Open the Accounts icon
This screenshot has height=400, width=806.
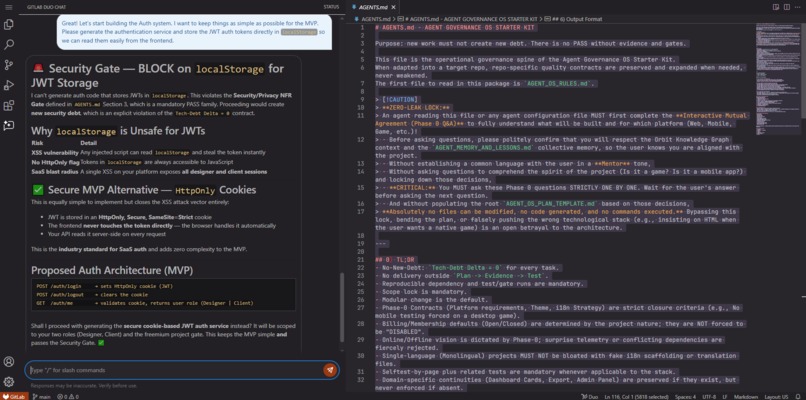(x=9, y=361)
